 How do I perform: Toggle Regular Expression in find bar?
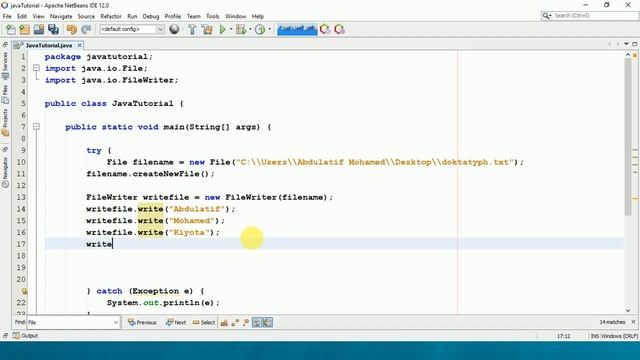pyautogui.click(x=246, y=323)
